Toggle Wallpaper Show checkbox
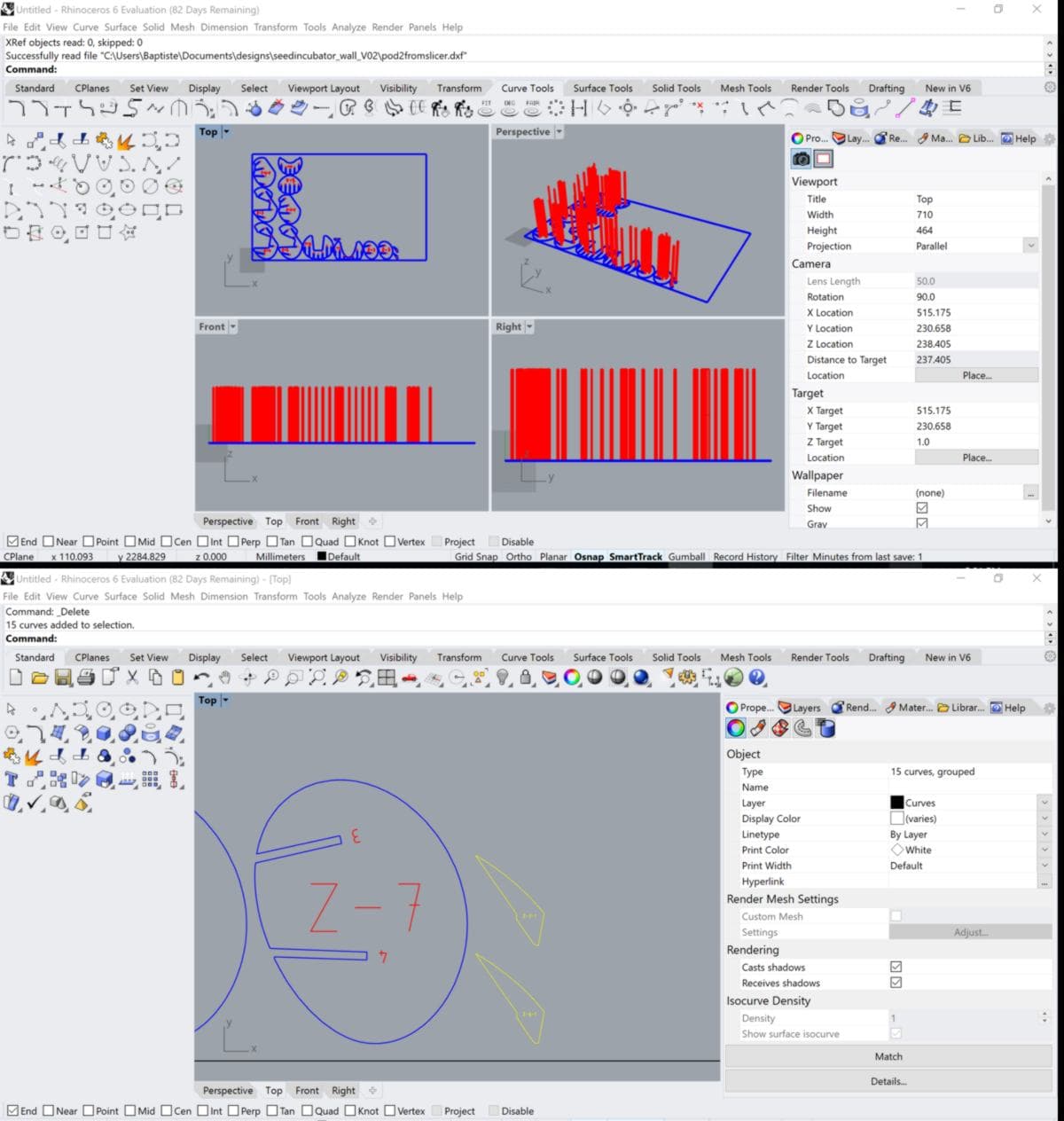 coord(922,508)
